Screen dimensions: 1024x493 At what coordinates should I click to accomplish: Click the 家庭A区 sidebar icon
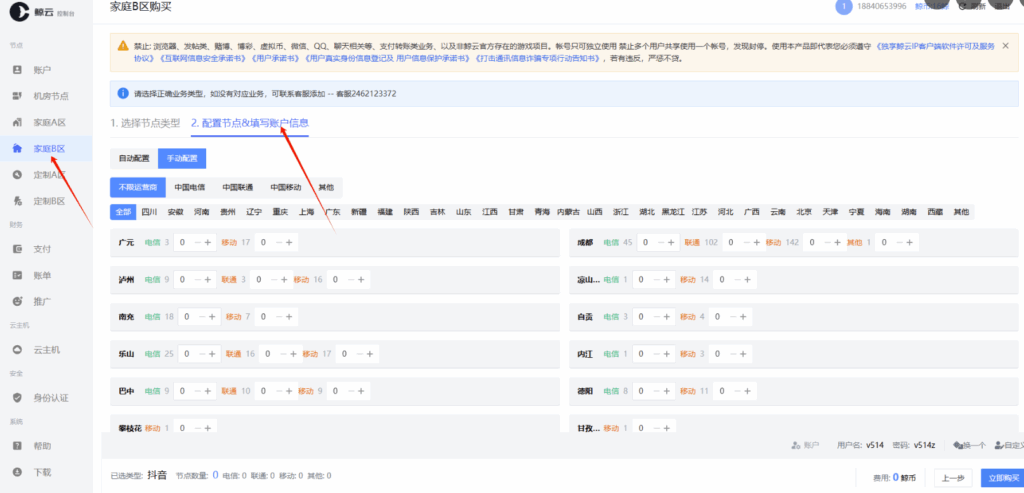(18, 122)
